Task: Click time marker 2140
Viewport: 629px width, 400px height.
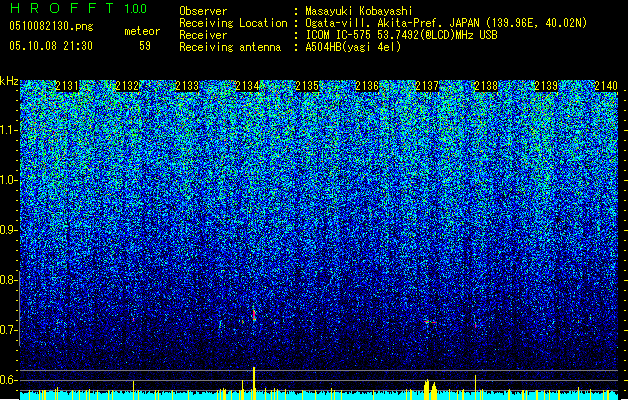Action: (x=606, y=86)
